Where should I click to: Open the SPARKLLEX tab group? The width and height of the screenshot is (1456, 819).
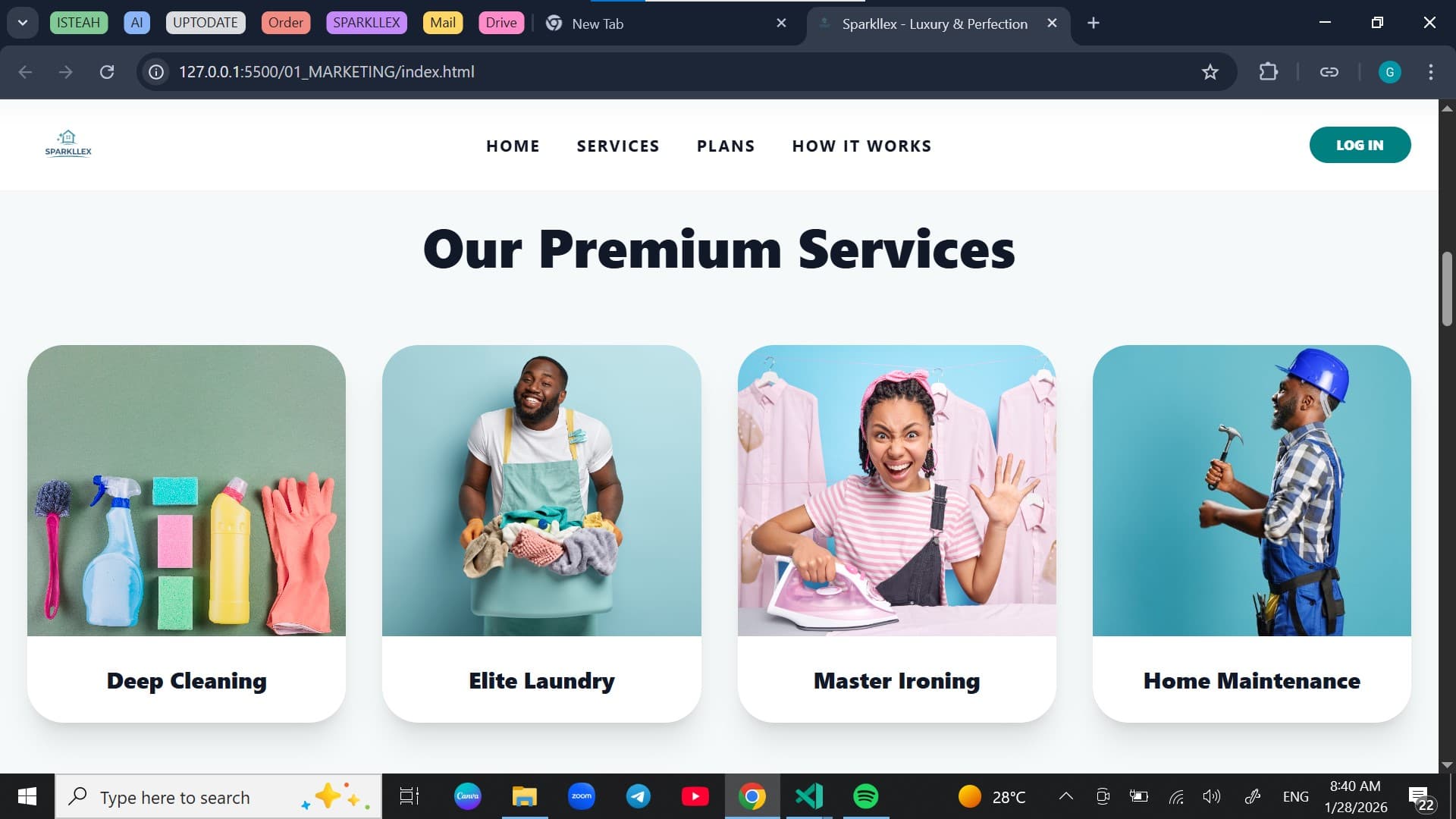click(366, 23)
